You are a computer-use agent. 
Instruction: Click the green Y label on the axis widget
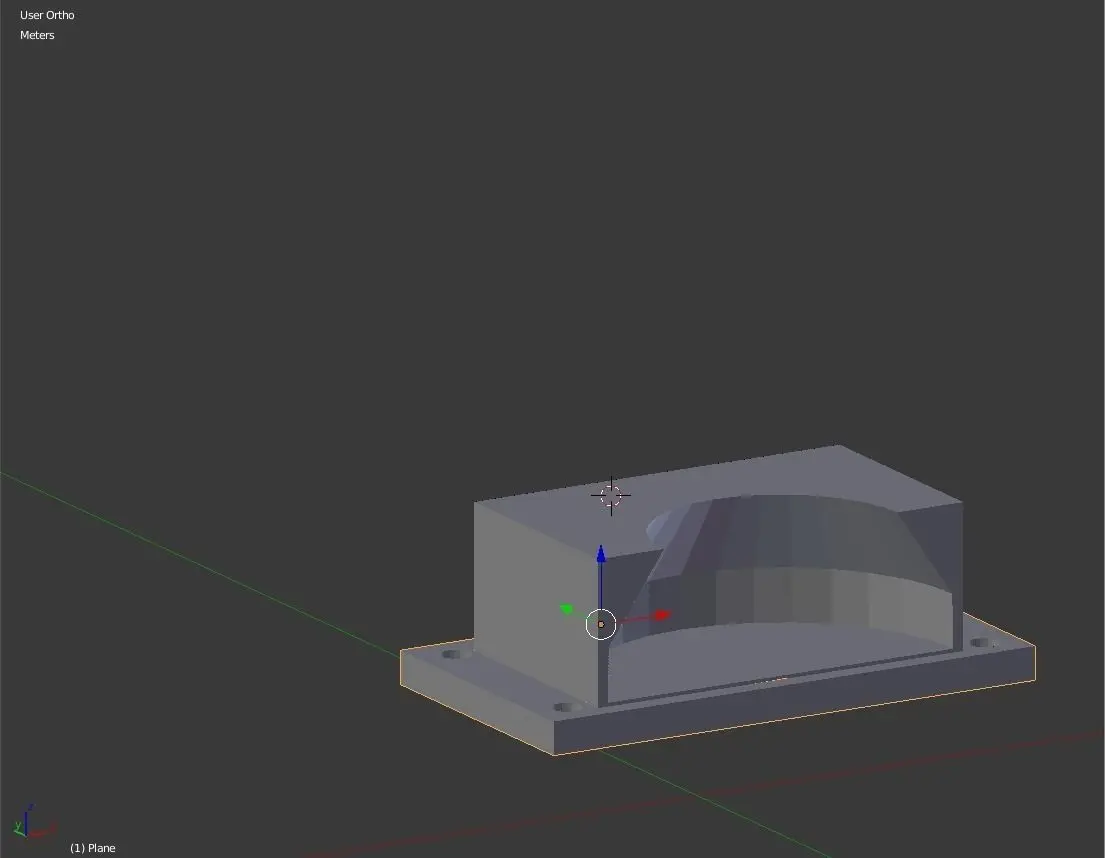[18, 826]
